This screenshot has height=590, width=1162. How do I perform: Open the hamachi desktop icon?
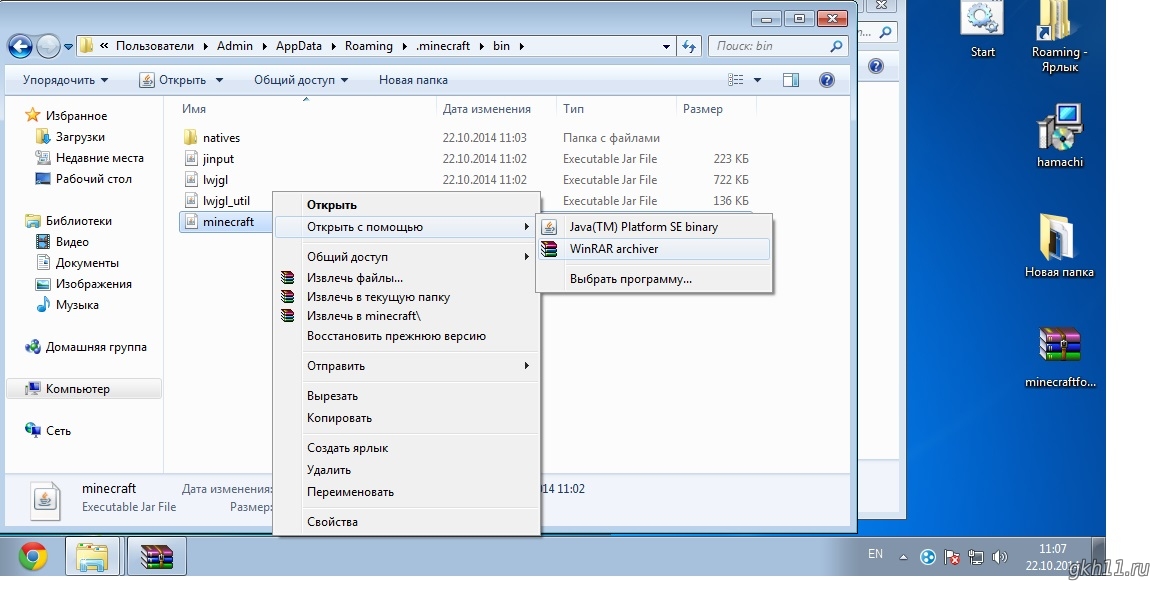[1060, 135]
